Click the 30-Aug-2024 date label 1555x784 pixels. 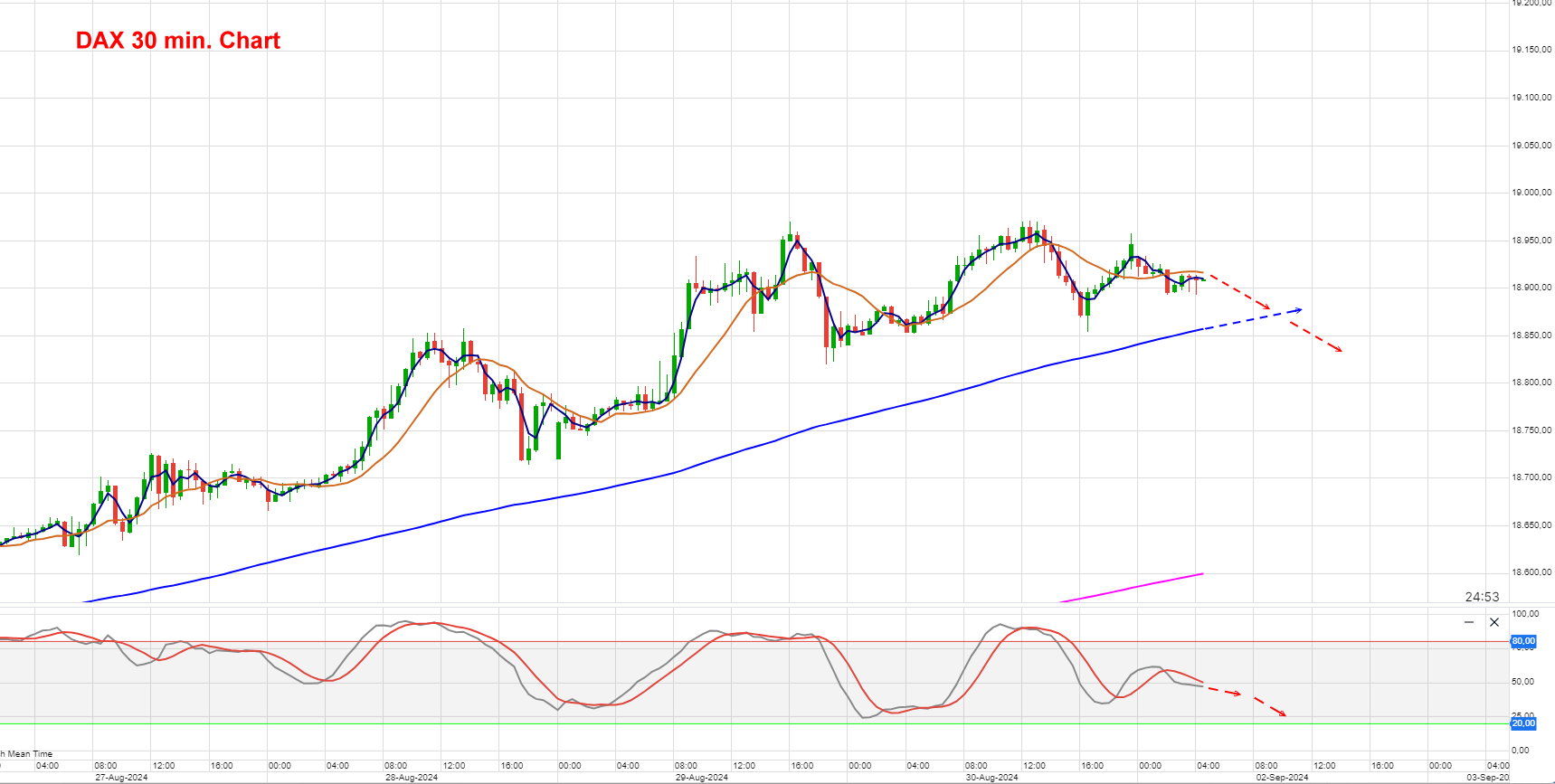pos(992,778)
